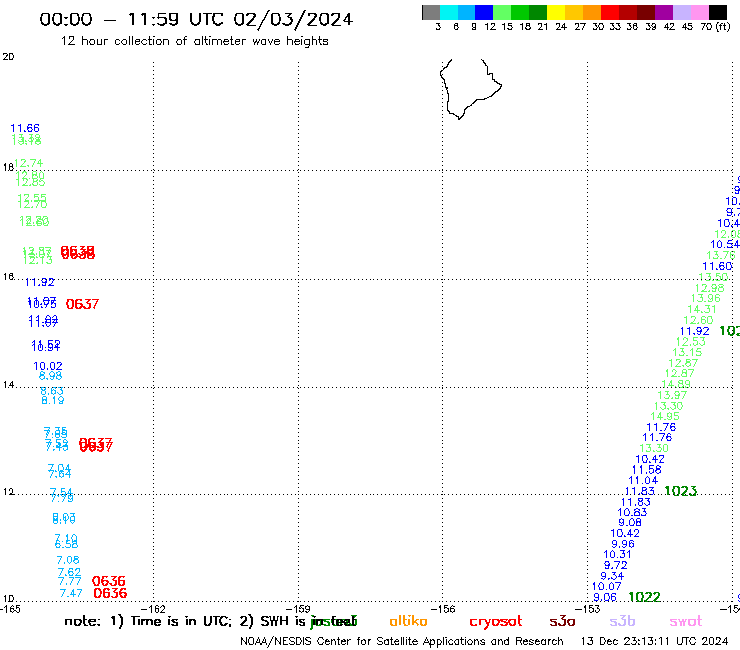This screenshot has height=650, width=740.
Task: Click the '1022' time stamp in green
Action: [644, 597]
